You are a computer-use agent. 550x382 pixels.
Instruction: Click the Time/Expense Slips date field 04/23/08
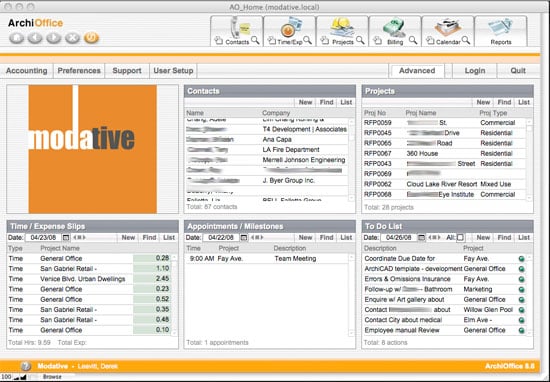(43, 237)
